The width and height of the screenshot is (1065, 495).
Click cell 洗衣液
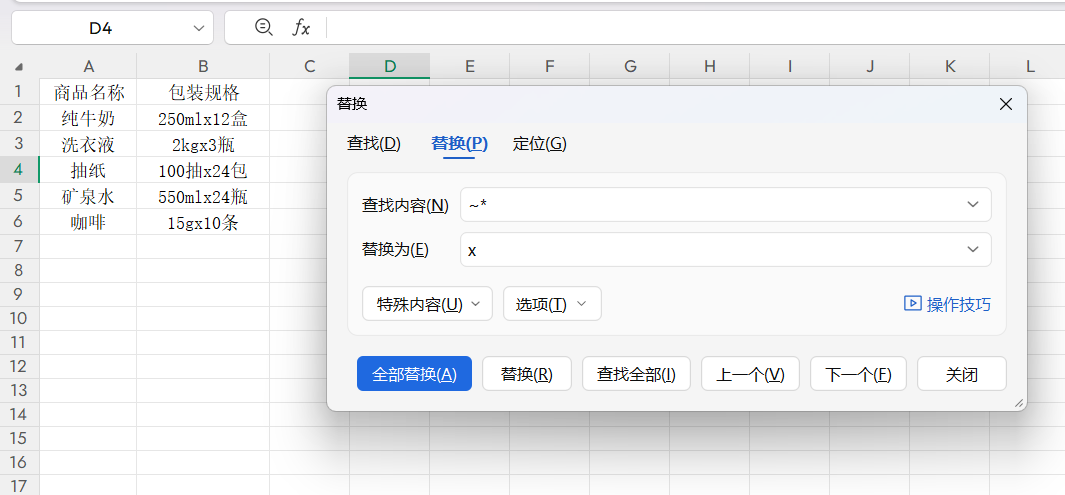click(88, 144)
